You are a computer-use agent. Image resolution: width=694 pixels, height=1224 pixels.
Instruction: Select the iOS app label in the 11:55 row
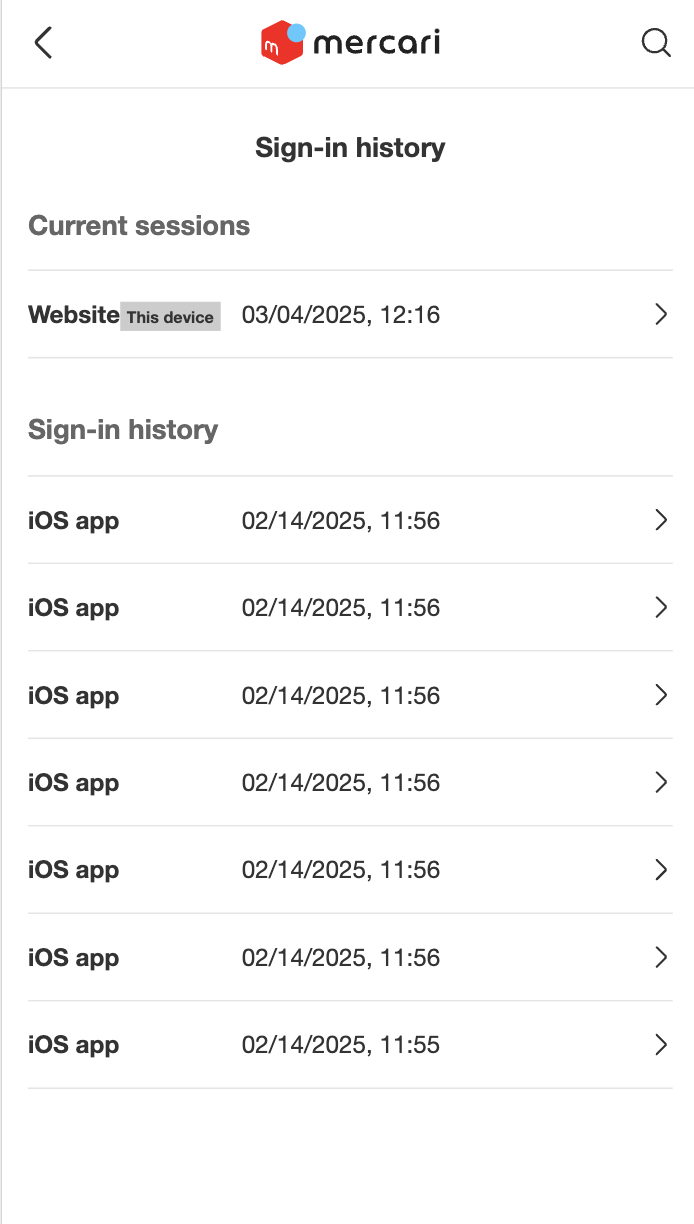tap(74, 1045)
